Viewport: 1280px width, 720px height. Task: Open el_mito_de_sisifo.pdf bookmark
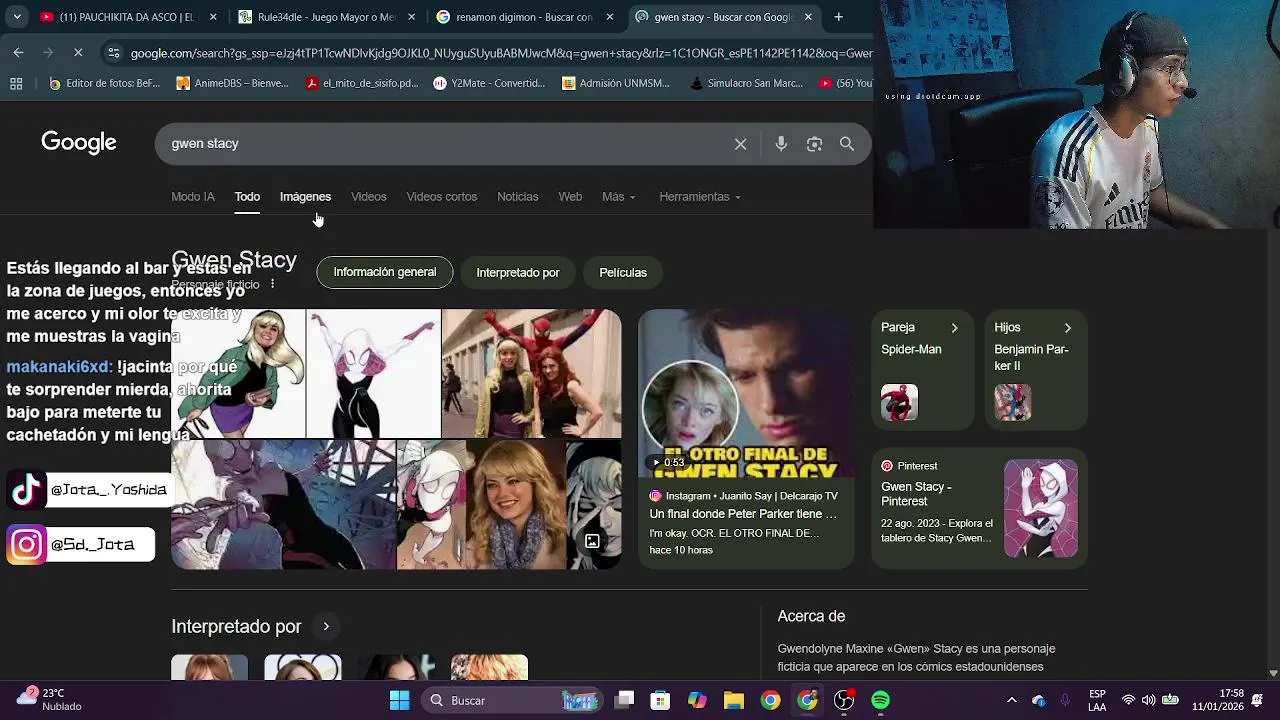pyautogui.click(x=362, y=84)
